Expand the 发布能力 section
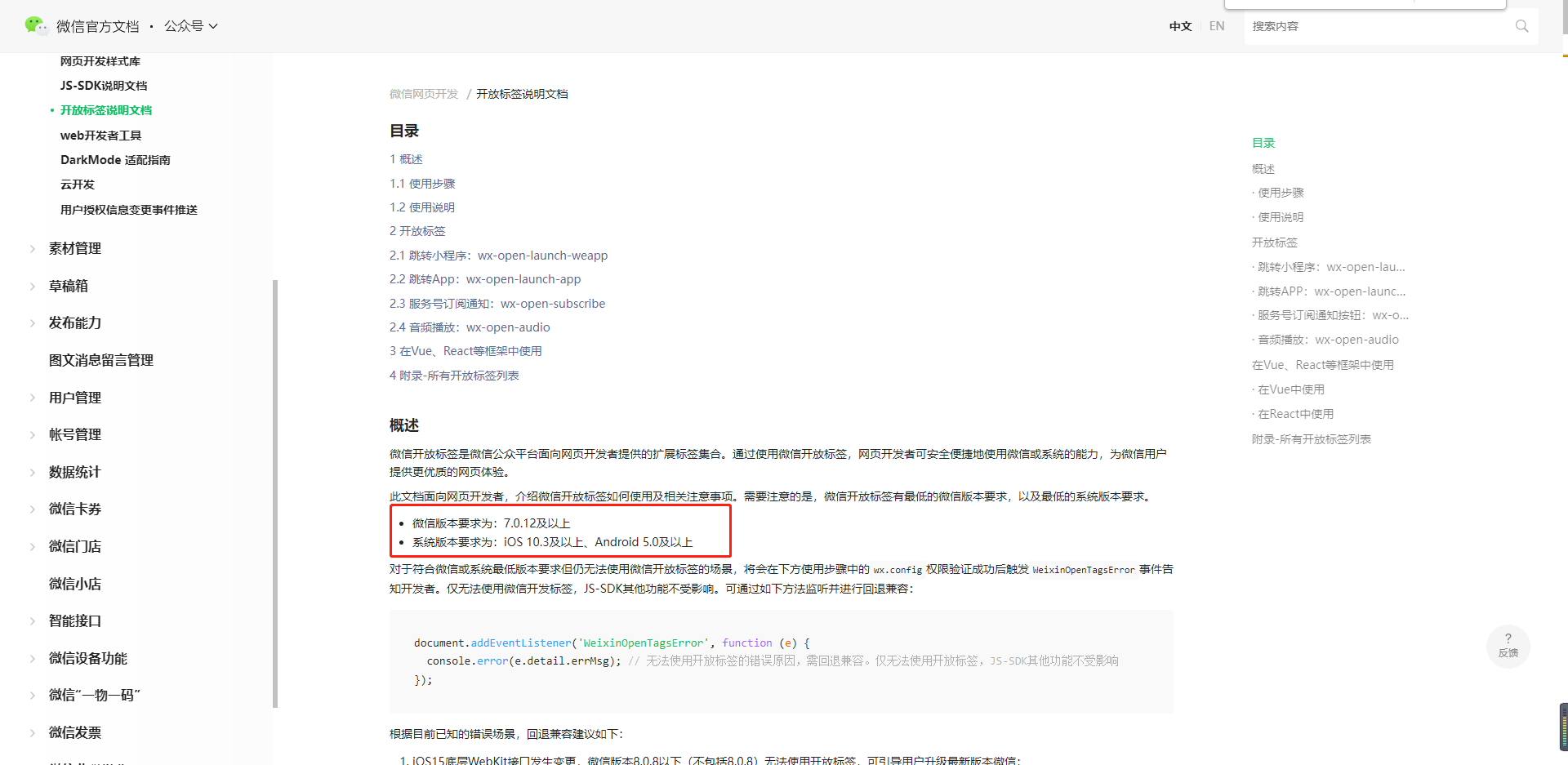Screen dimensions: 1568x765 click(74, 322)
